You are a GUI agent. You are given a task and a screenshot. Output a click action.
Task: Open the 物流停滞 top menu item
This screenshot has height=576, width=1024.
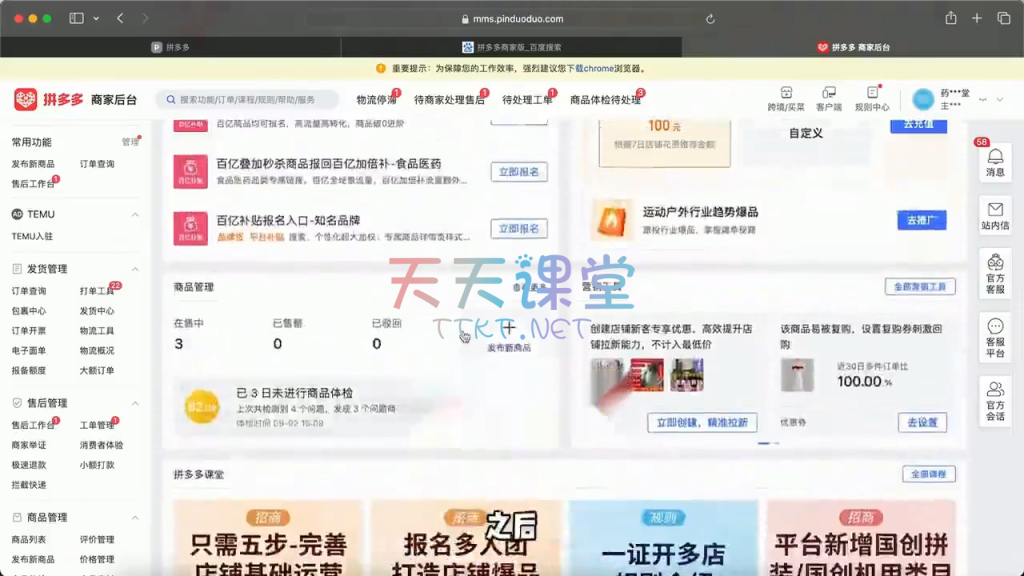click(x=377, y=100)
